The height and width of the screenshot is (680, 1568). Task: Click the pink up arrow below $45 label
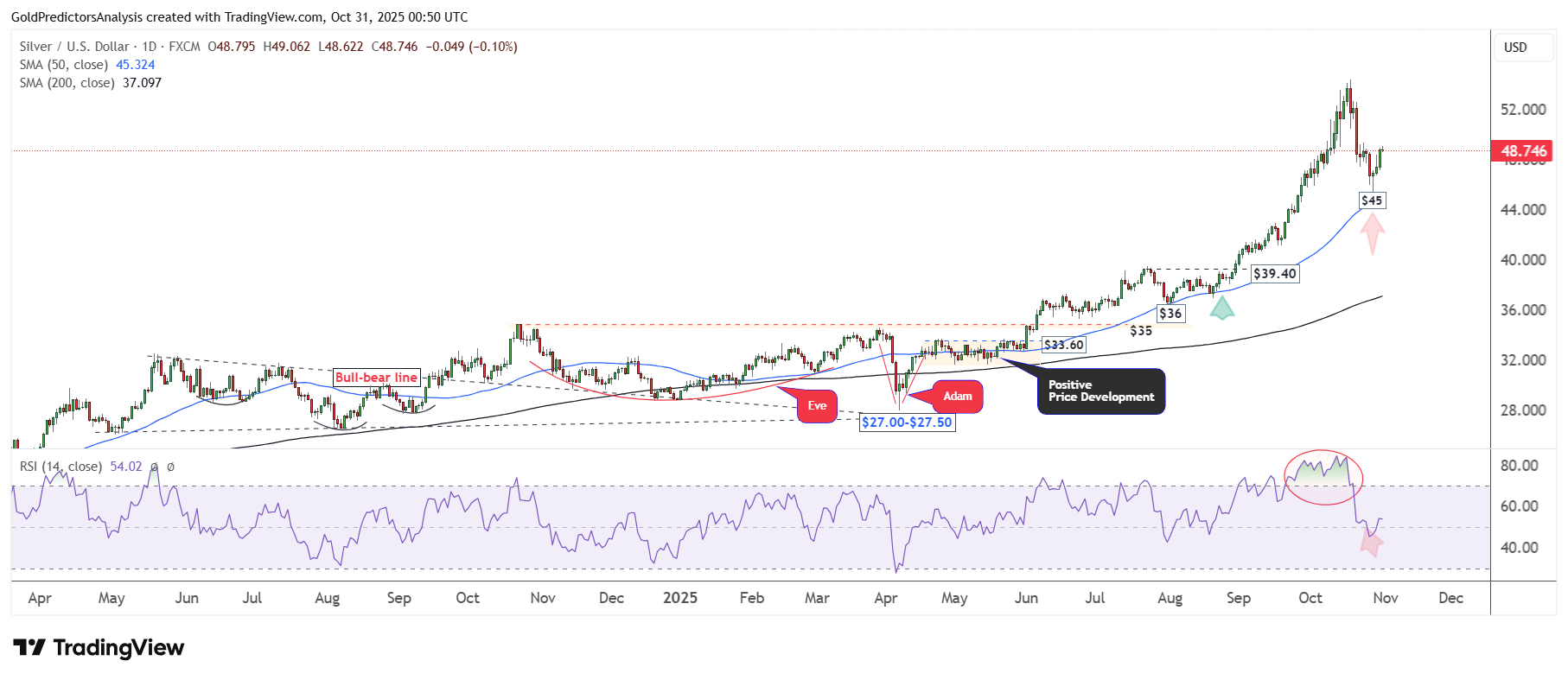pos(1372,233)
